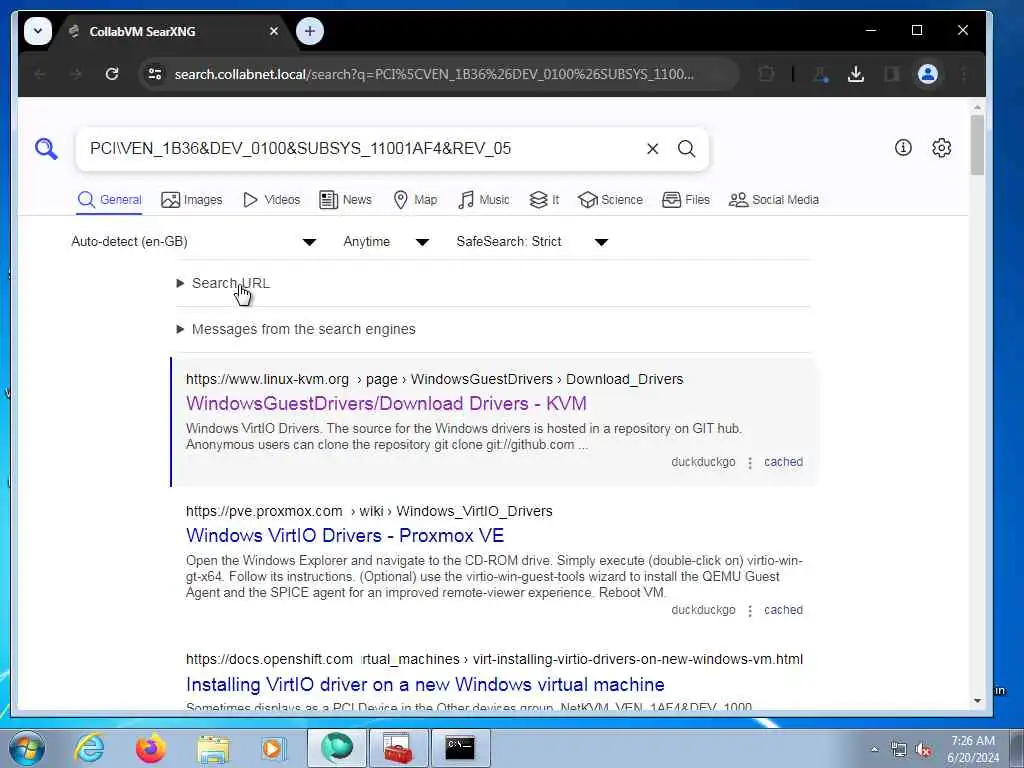Select the General search tab

click(x=109, y=200)
